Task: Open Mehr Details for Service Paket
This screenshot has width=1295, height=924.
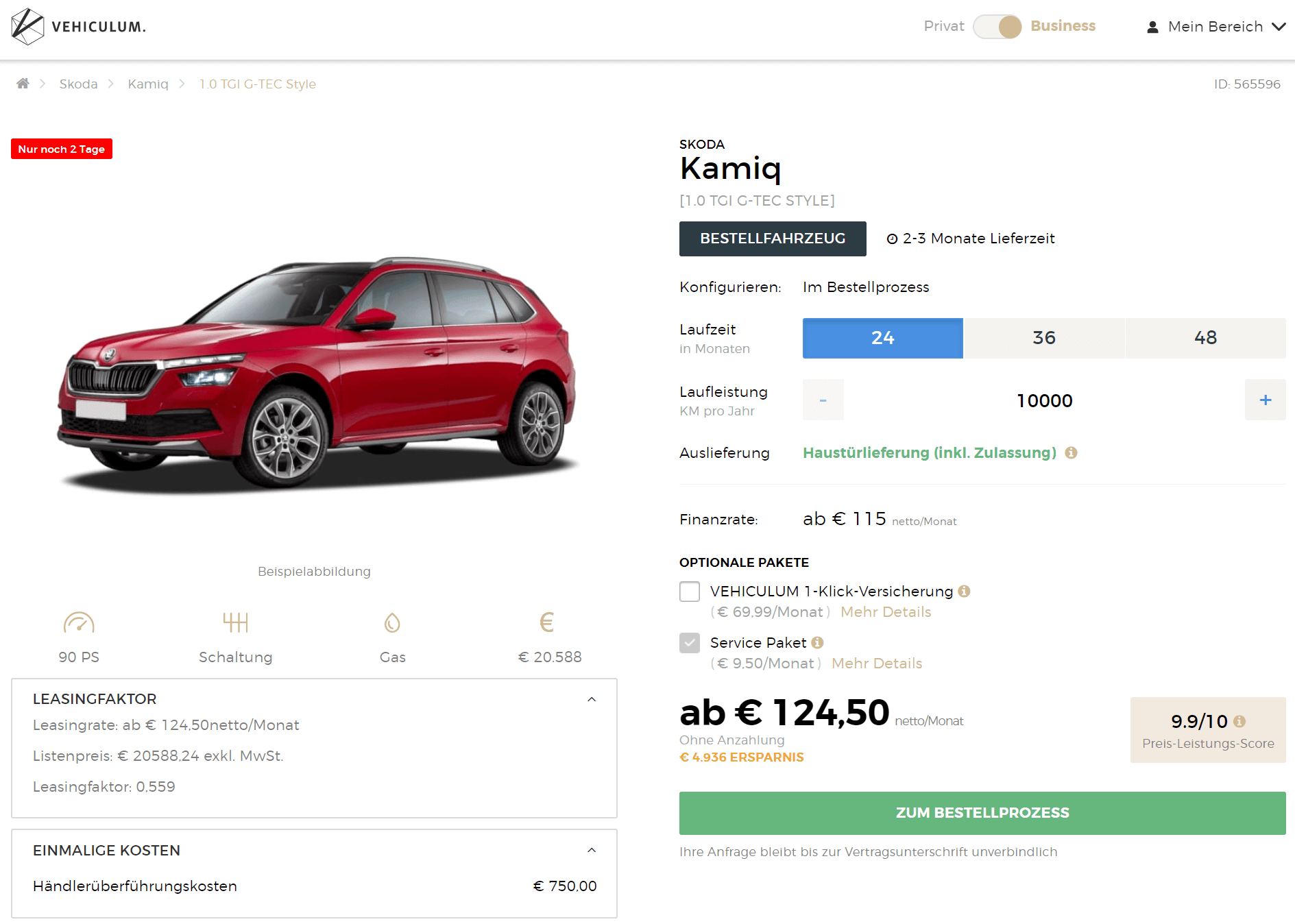Action: pyautogui.click(x=877, y=664)
